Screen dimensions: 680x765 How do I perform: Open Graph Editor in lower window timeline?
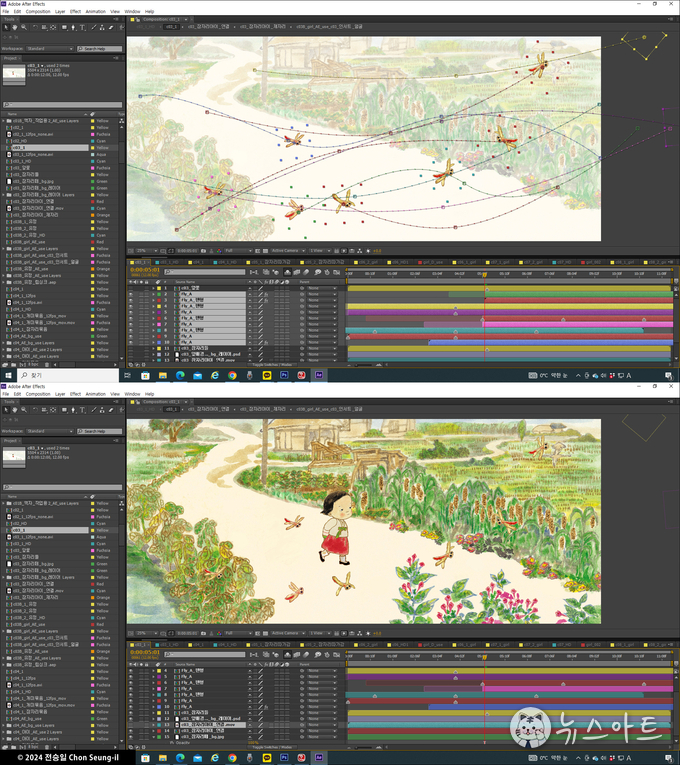pyautogui.click(x=337, y=654)
